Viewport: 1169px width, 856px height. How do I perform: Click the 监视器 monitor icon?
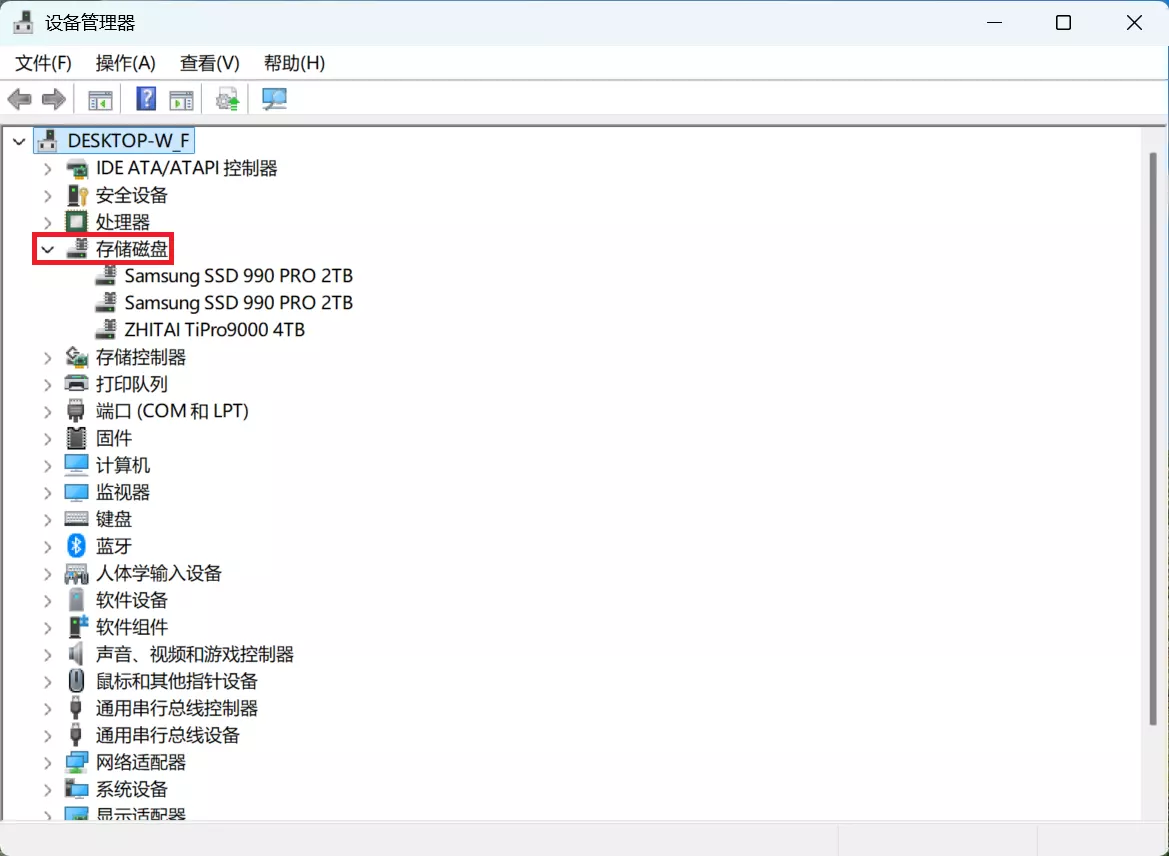[75, 492]
